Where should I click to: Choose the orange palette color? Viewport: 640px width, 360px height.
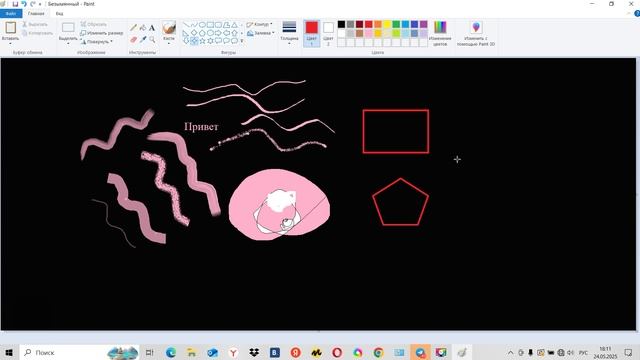[378, 24]
